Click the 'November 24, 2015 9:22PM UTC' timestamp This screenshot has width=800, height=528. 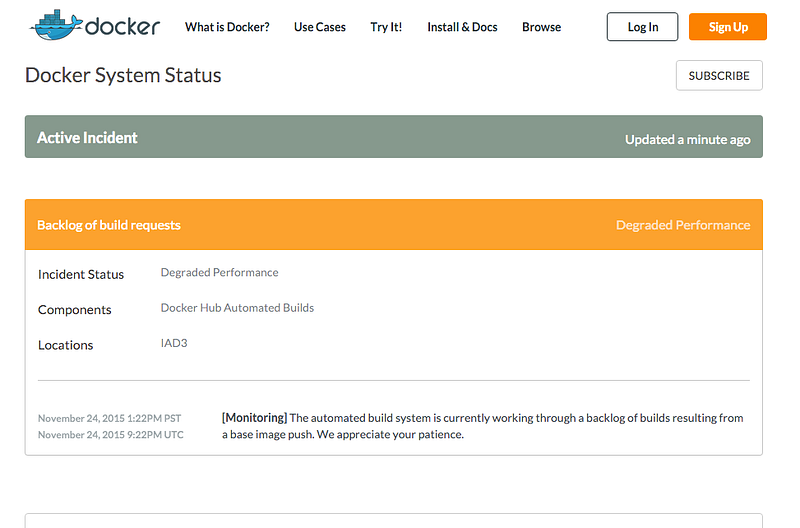click(x=111, y=435)
